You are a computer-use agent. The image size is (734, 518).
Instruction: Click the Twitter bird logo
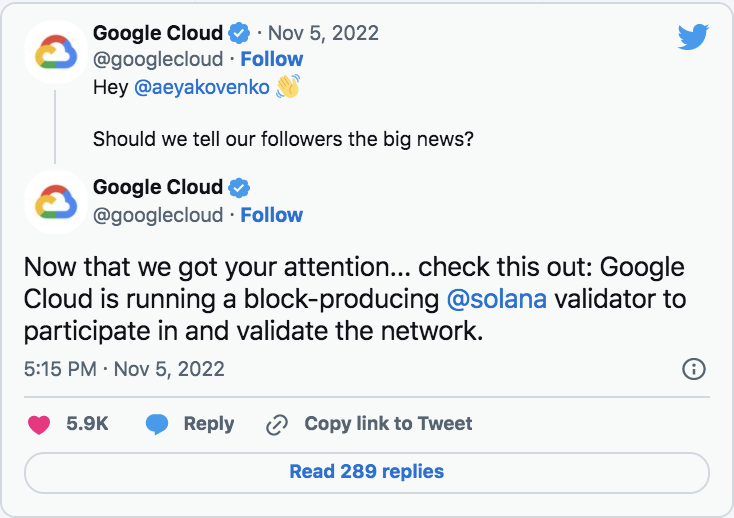(692, 36)
